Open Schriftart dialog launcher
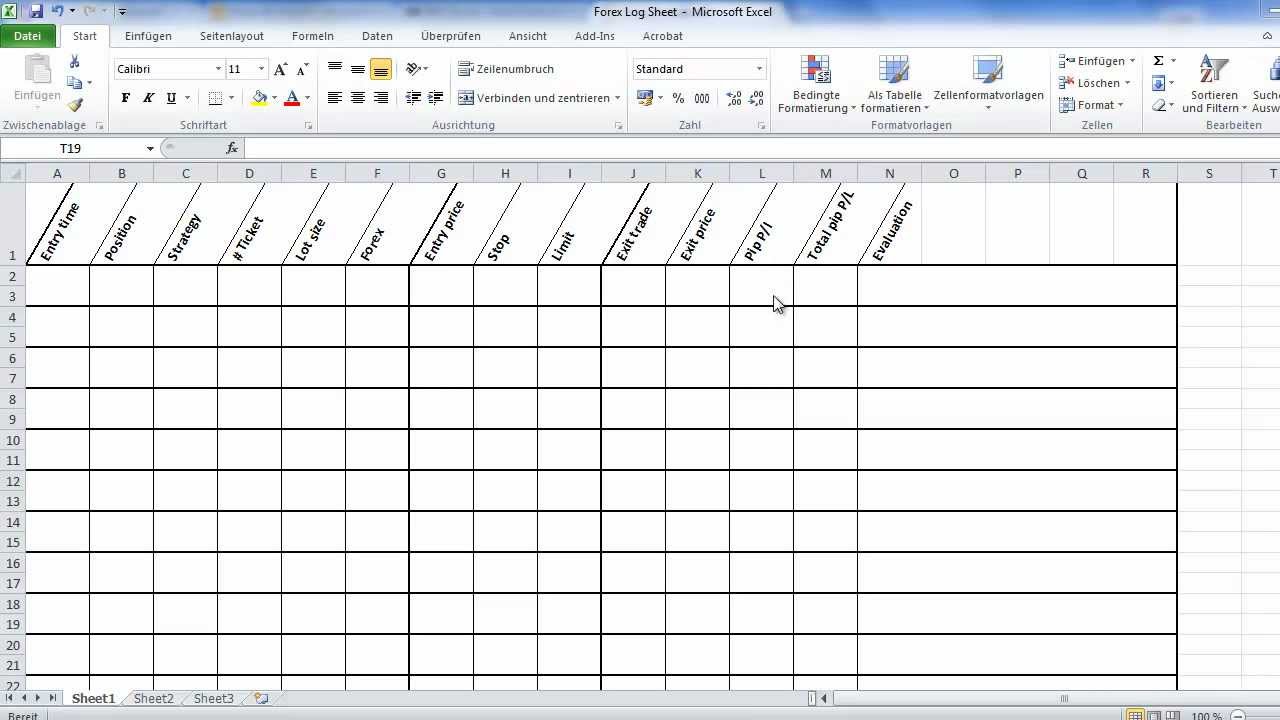Image resolution: width=1280 pixels, height=720 pixels. tap(308, 126)
